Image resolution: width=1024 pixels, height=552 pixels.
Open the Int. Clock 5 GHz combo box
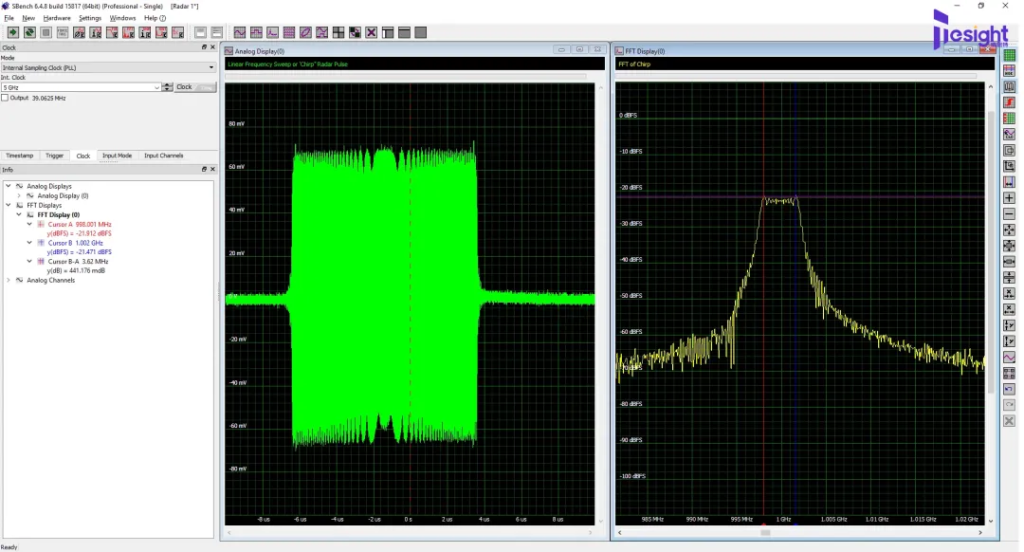tap(81, 87)
